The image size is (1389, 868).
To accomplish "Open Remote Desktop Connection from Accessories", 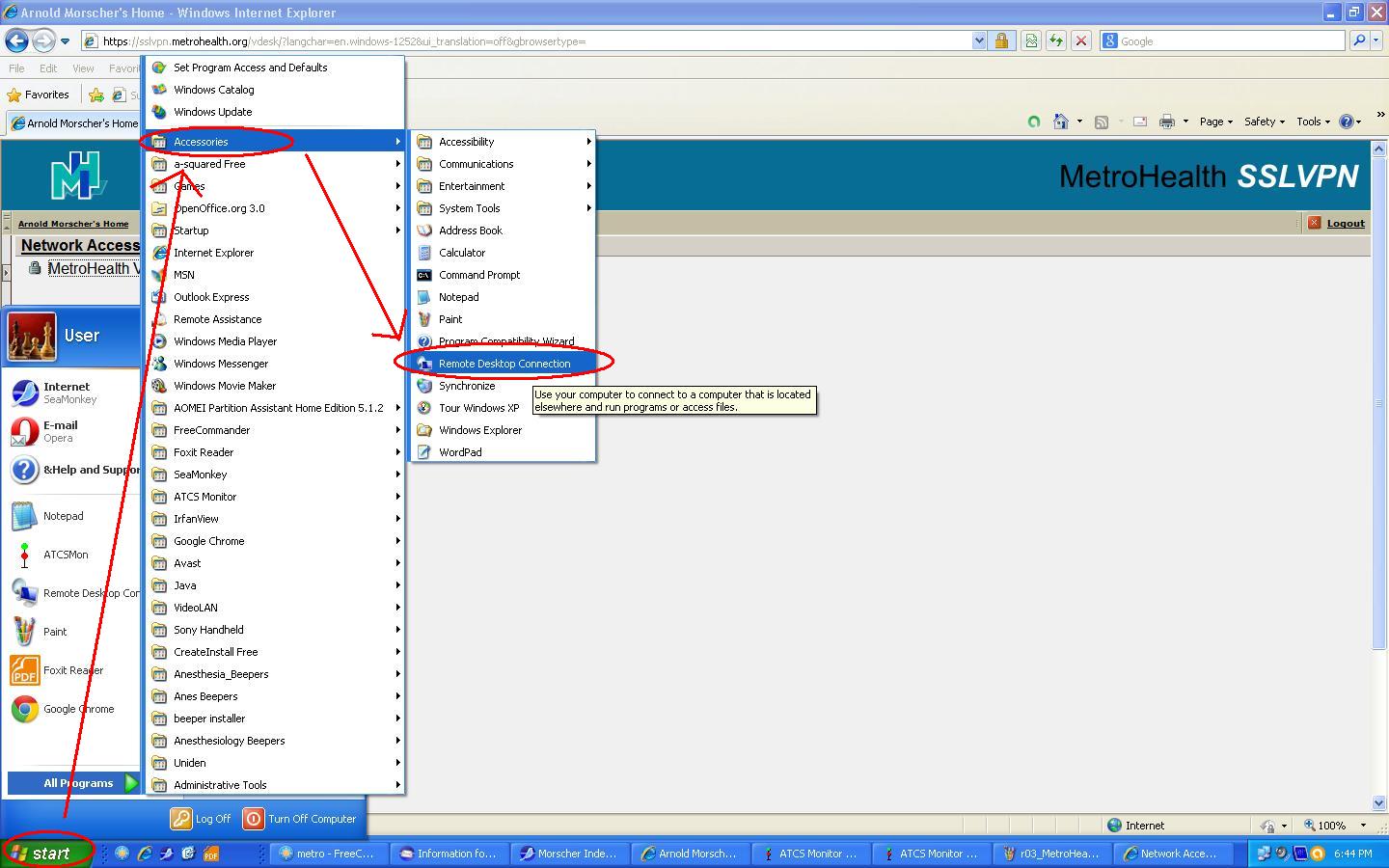I will (x=504, y=364).
